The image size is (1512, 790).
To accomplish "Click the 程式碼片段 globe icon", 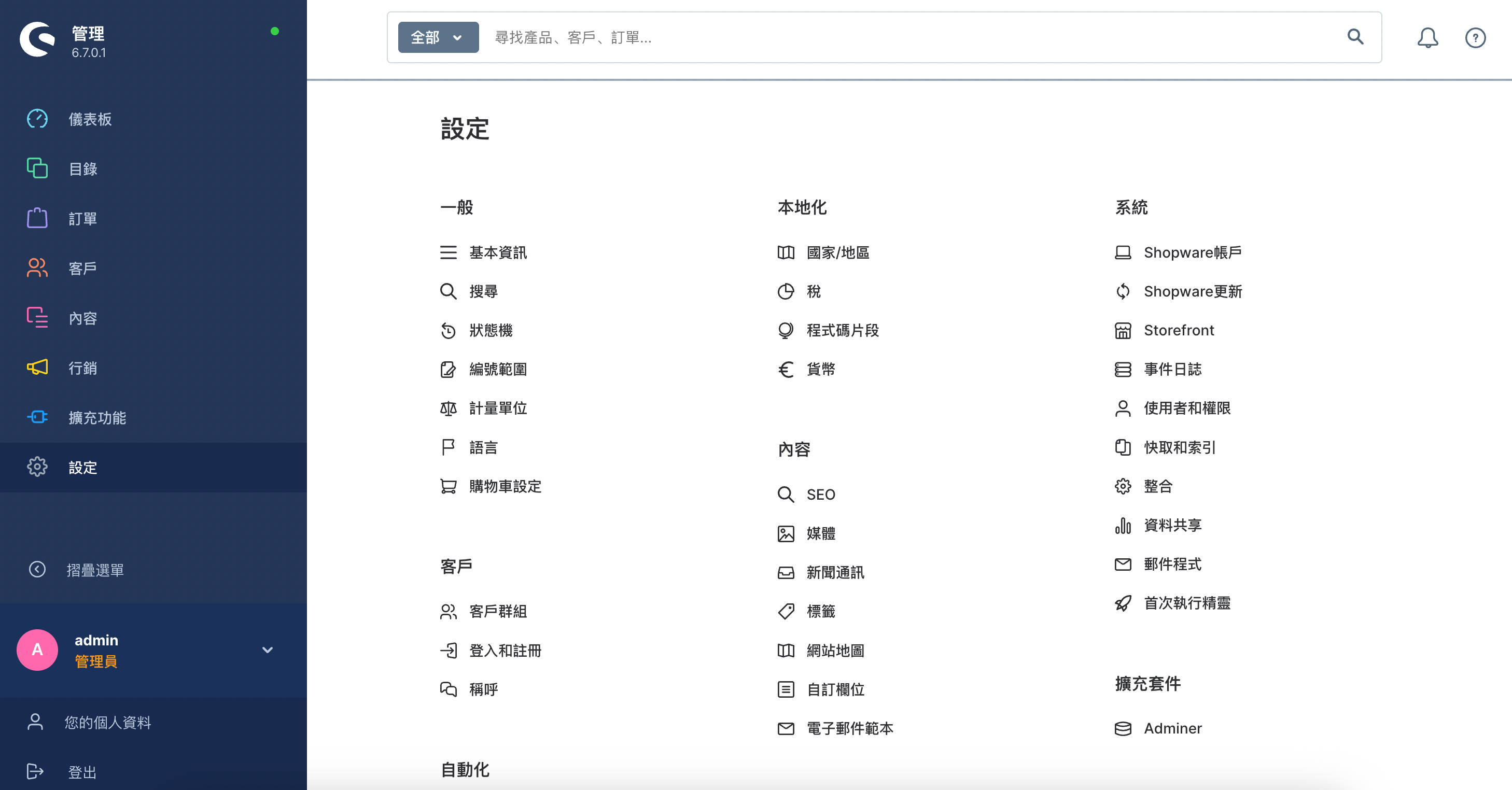I will click(786, 330).
